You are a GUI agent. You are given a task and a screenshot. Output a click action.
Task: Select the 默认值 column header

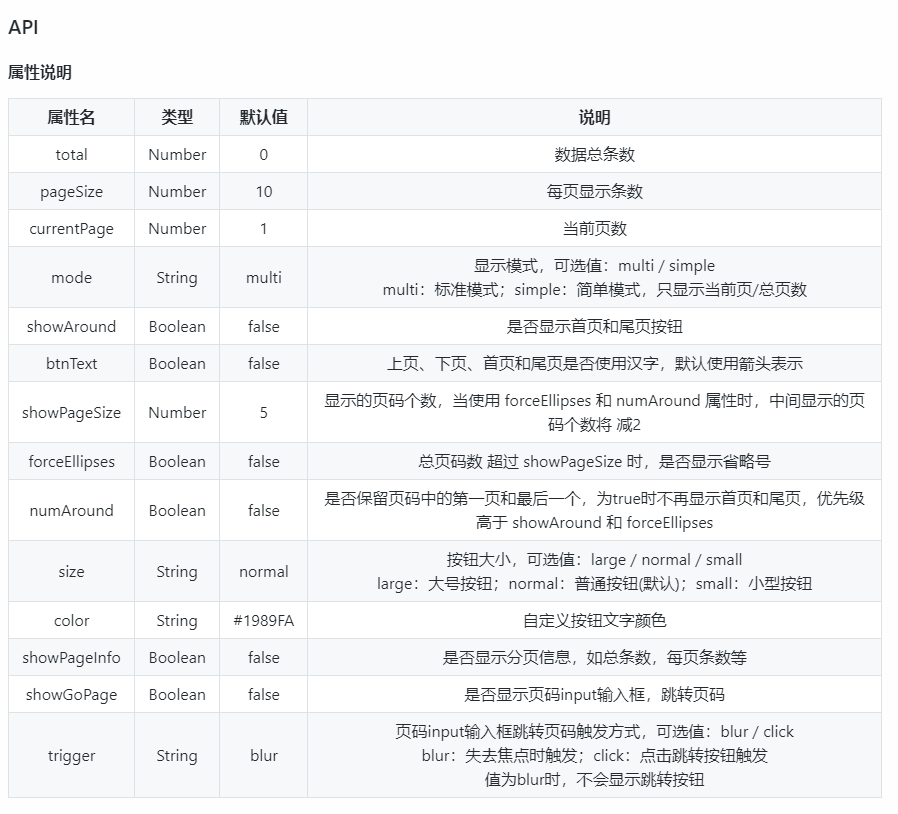click(263, 117)
